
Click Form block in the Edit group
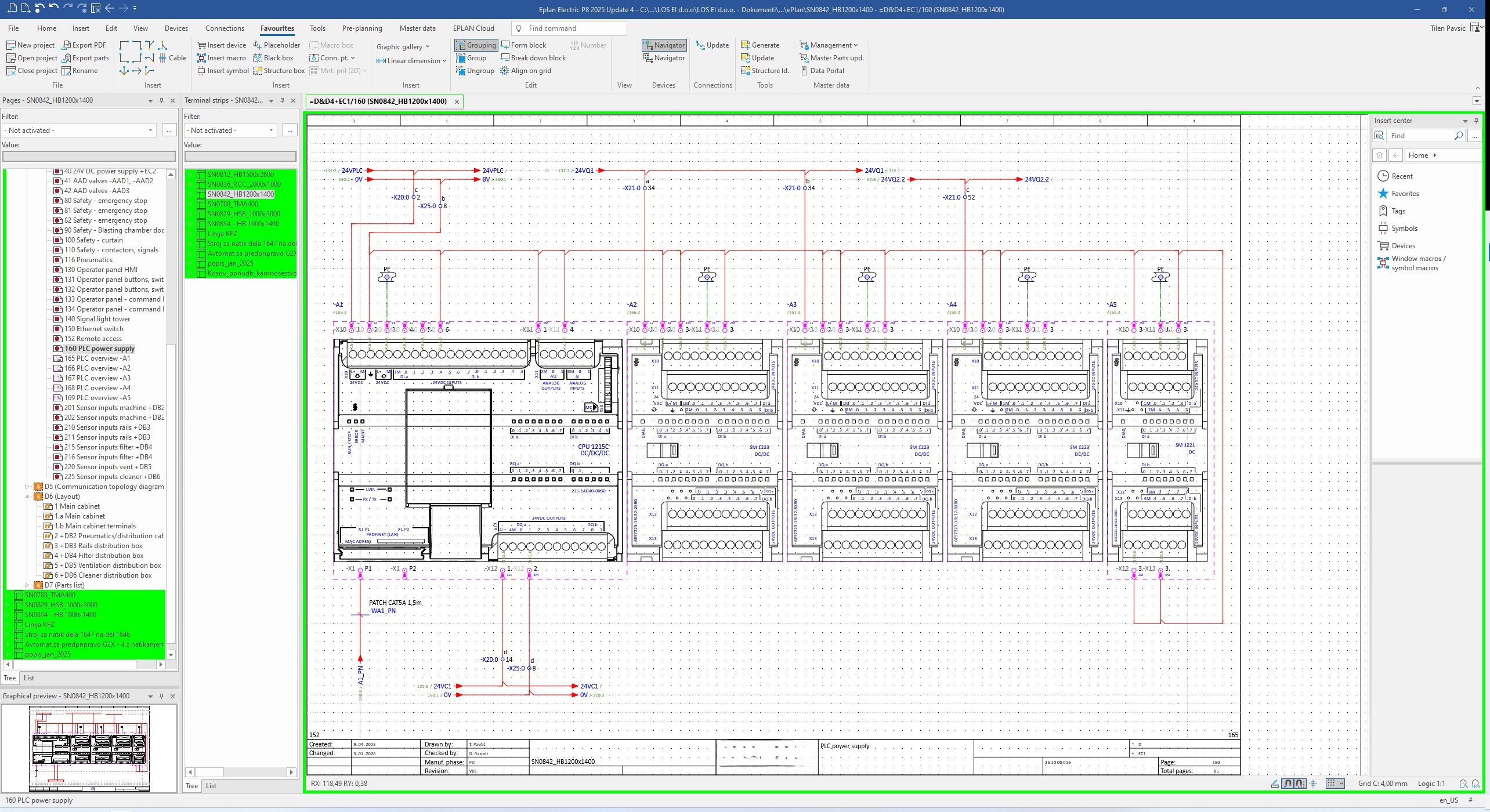coord(523,45)
